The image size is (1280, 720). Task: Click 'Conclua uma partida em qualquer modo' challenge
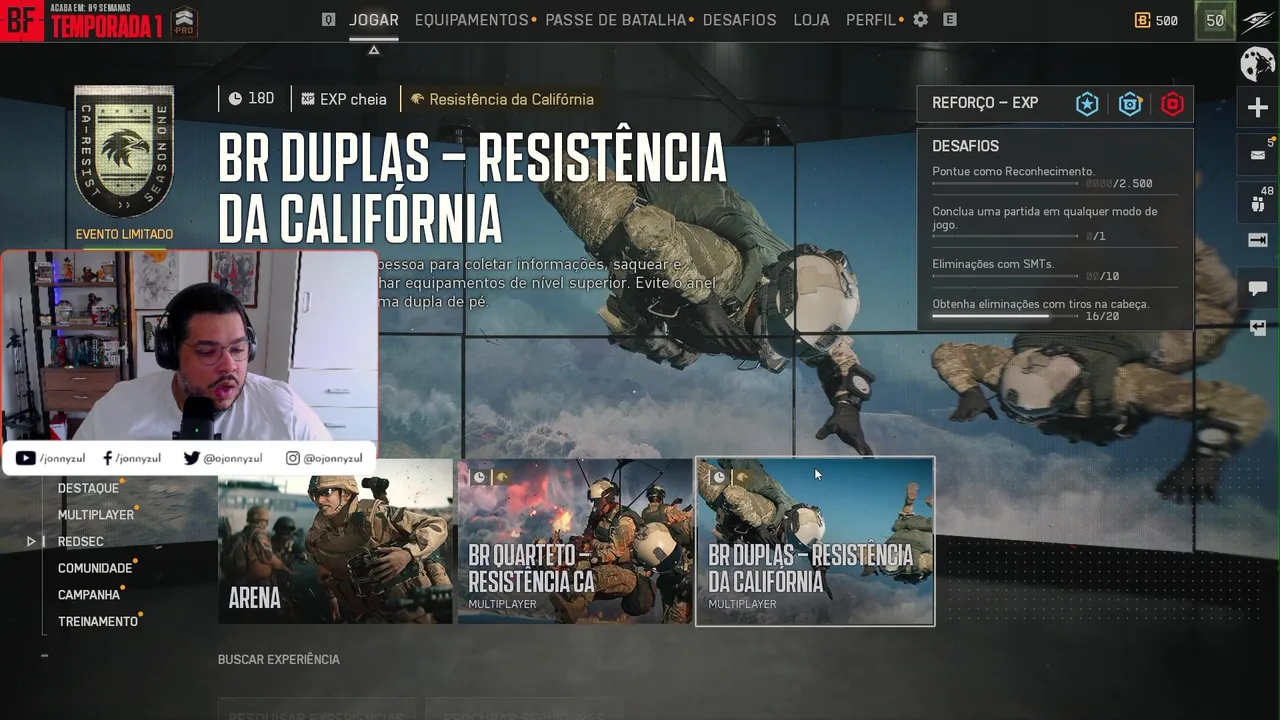(x=1044, y=218)
